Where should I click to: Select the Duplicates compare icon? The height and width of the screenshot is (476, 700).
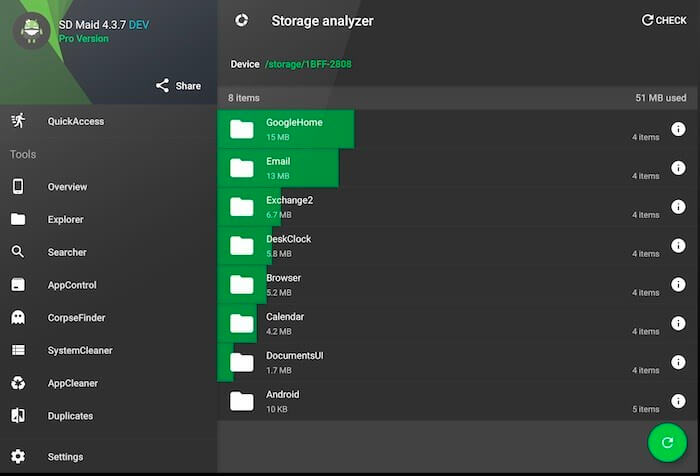pos(18,416)
